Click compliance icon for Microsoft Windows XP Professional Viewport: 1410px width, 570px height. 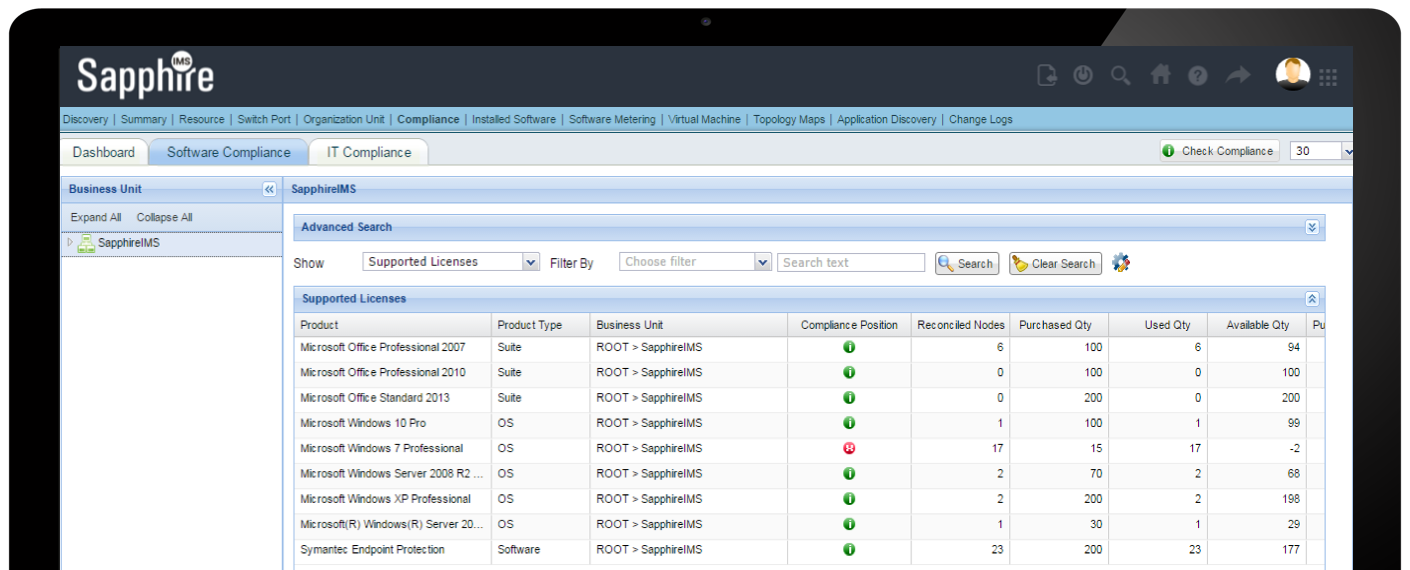[x=849, y=499]
